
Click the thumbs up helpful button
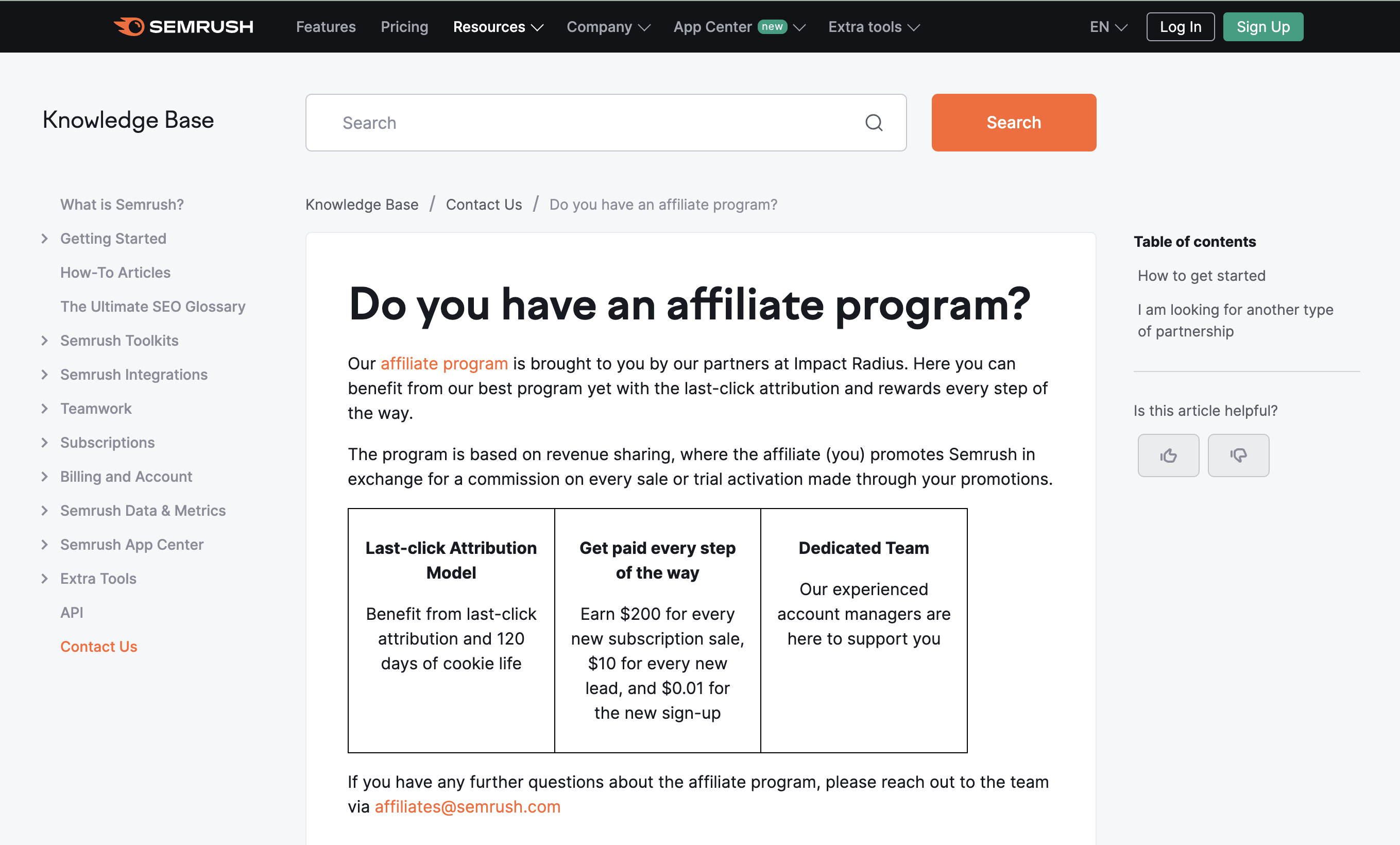pyautogui.click(x=1168, y=455)
